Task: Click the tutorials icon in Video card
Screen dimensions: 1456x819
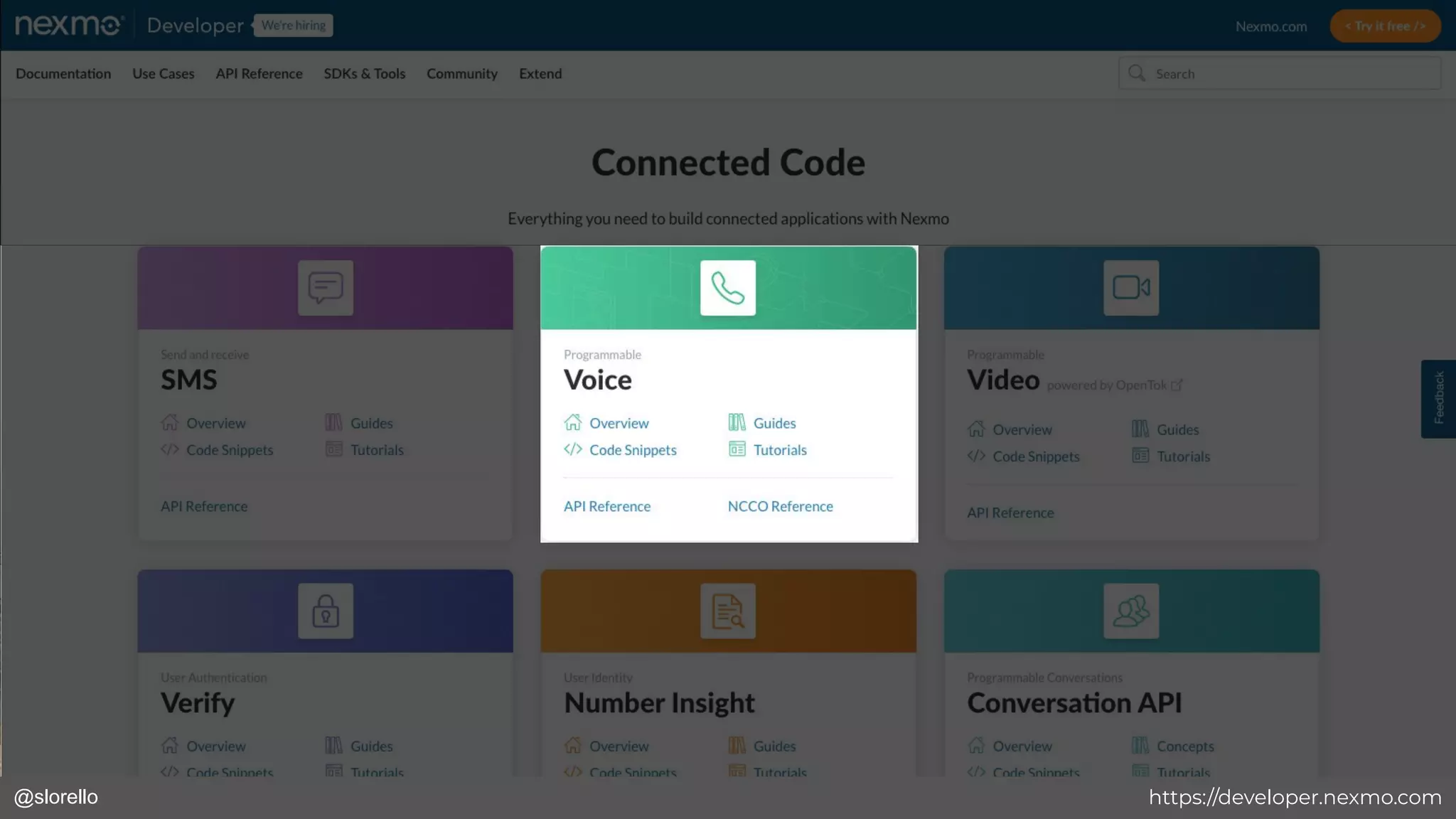Action: [x=1140, y=456]
